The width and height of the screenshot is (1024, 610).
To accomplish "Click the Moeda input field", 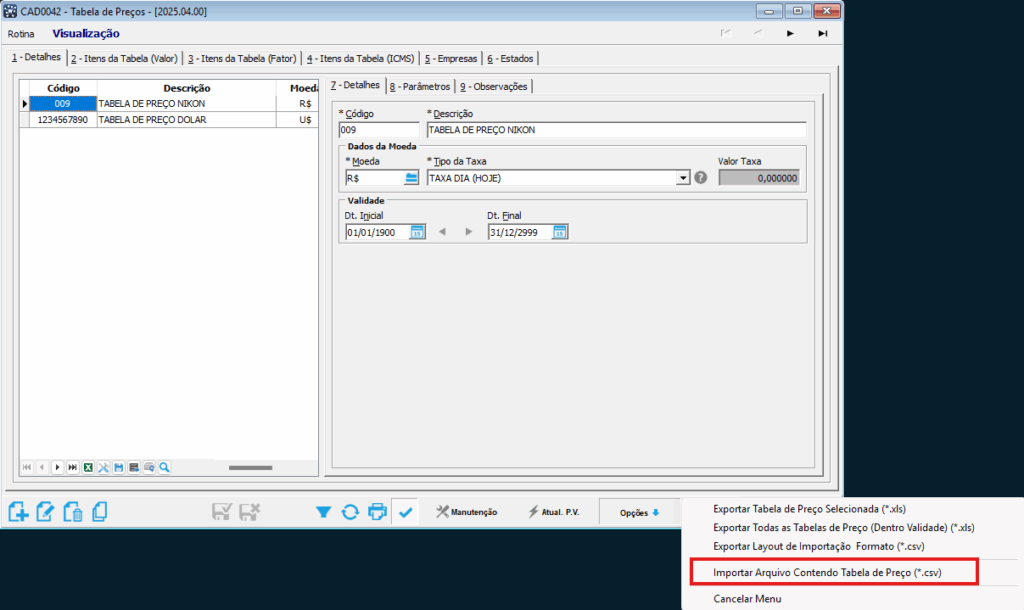I will pos(374,178).
